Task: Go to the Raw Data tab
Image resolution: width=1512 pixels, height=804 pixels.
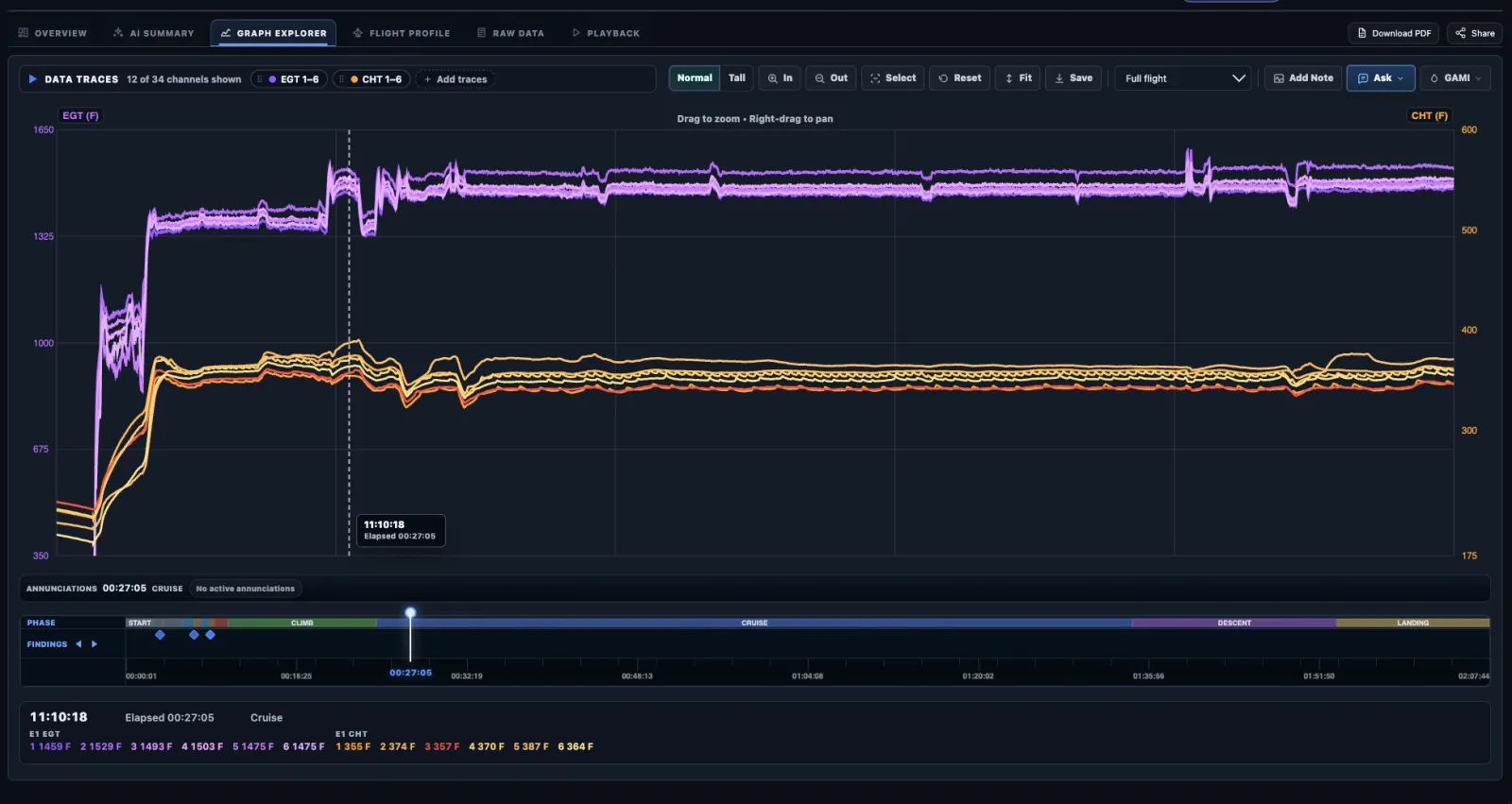Action: (x=510, y=33)
